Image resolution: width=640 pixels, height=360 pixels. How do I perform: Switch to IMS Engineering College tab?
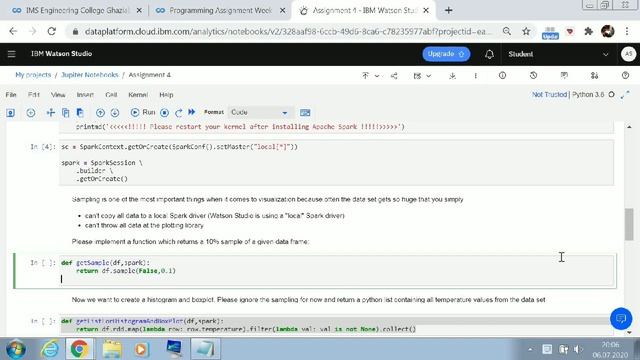tap(77, 11)
